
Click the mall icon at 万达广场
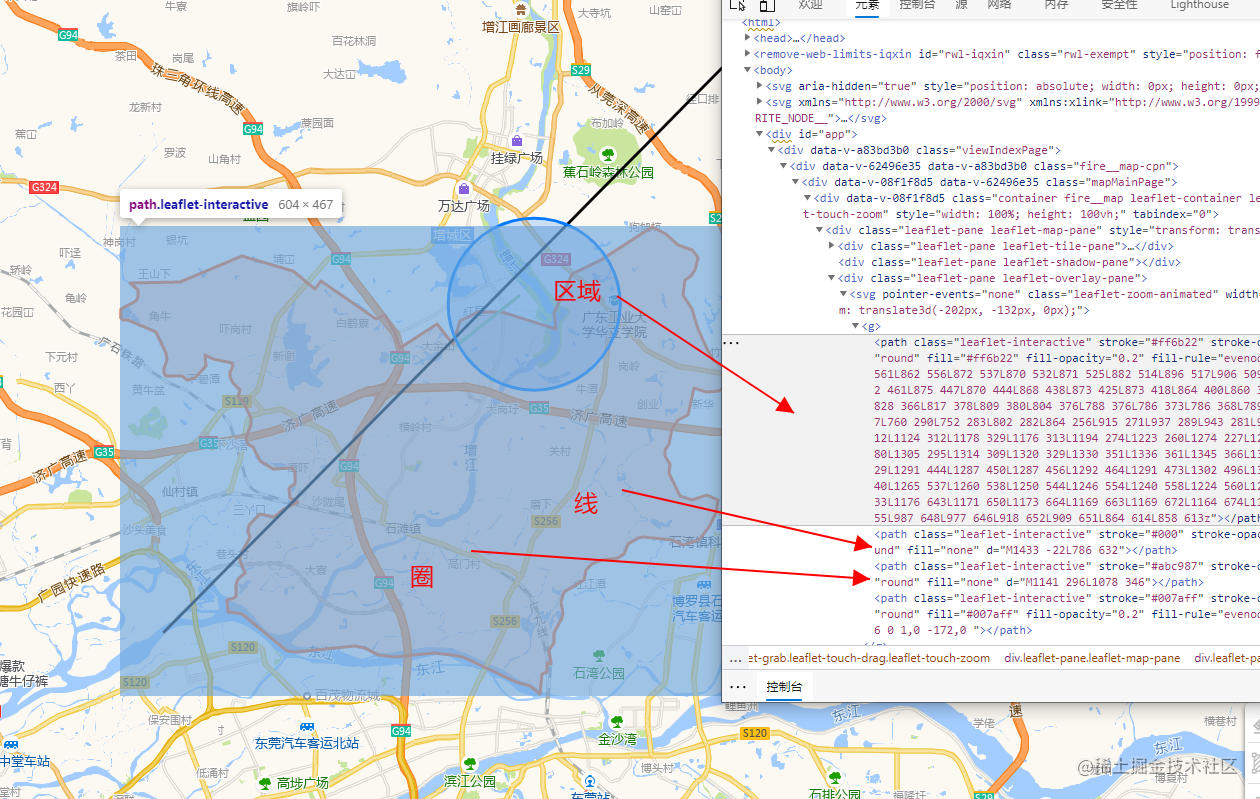pos(464,188)
